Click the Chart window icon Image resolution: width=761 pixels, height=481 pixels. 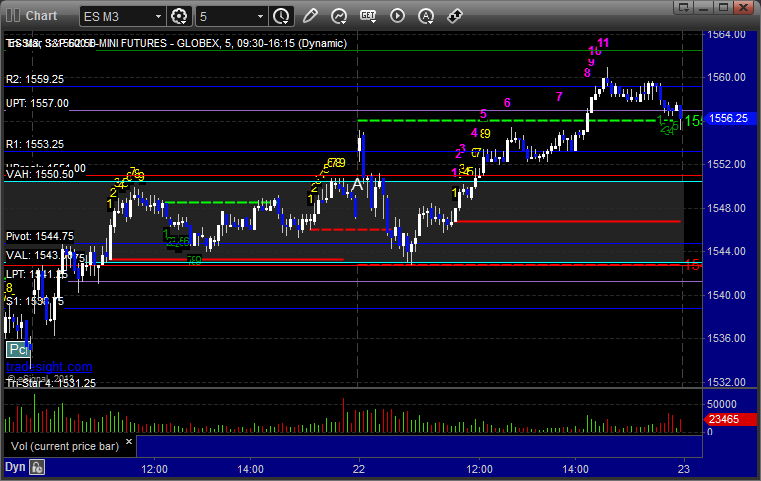(13, 16)
